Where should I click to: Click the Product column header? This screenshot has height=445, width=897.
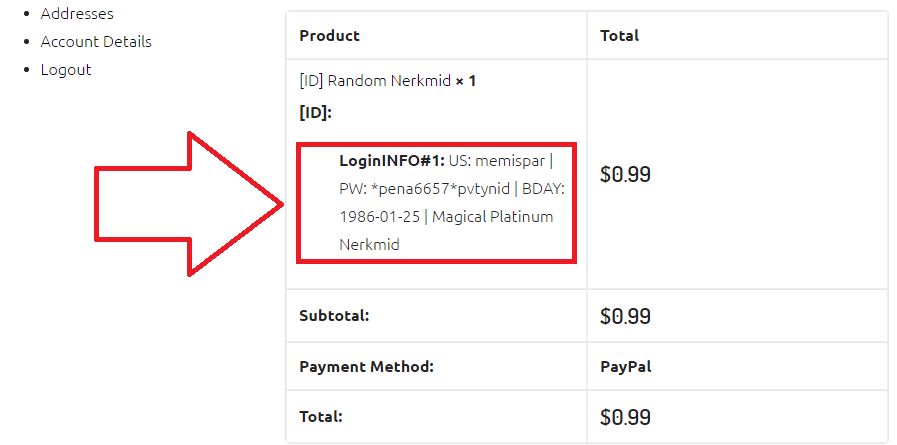pos(330,35)
